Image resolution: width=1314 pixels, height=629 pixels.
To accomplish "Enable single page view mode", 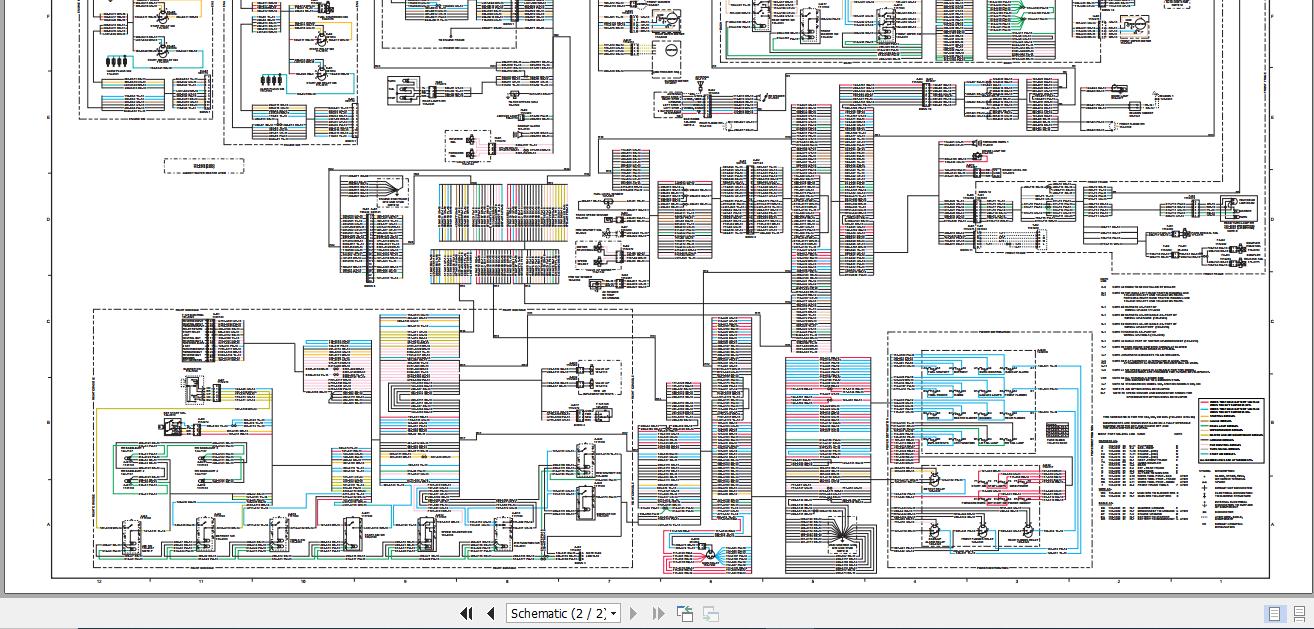I will (x=1275, y=613).
